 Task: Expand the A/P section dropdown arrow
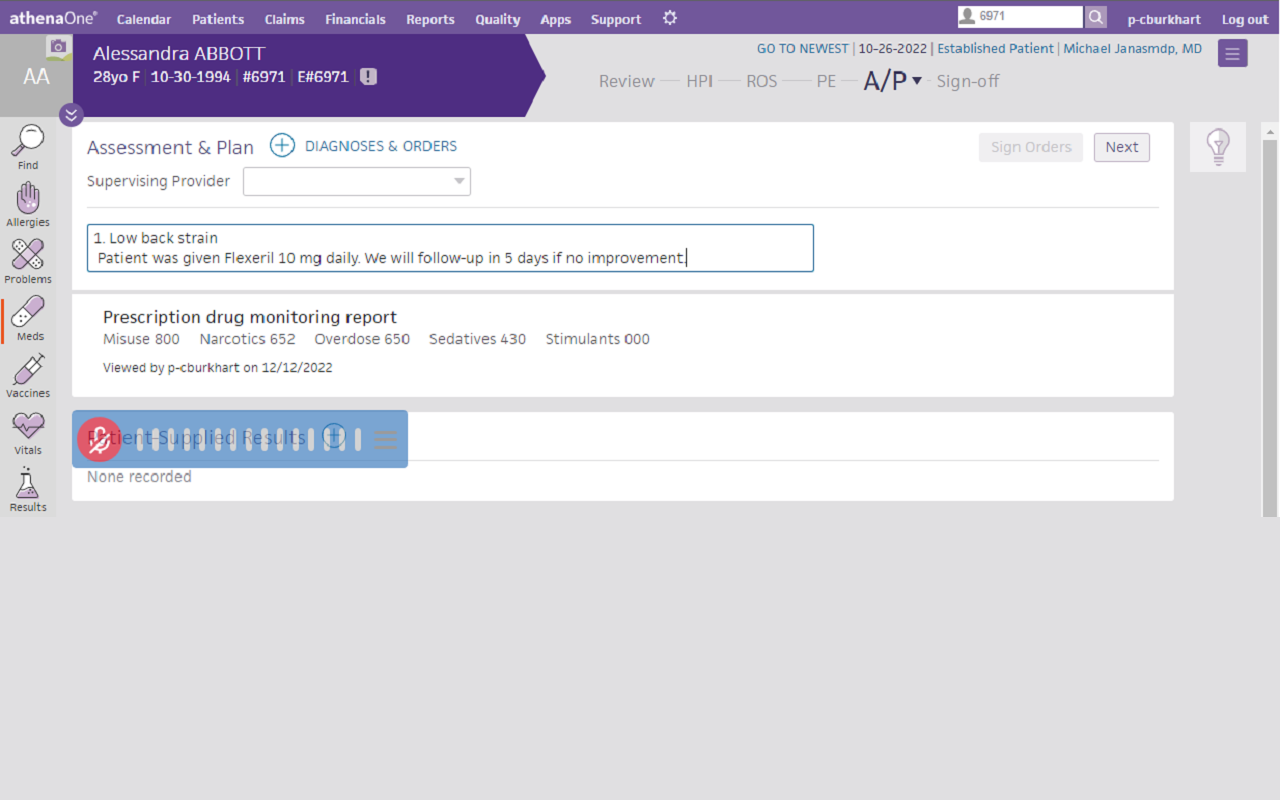(917, 81)
